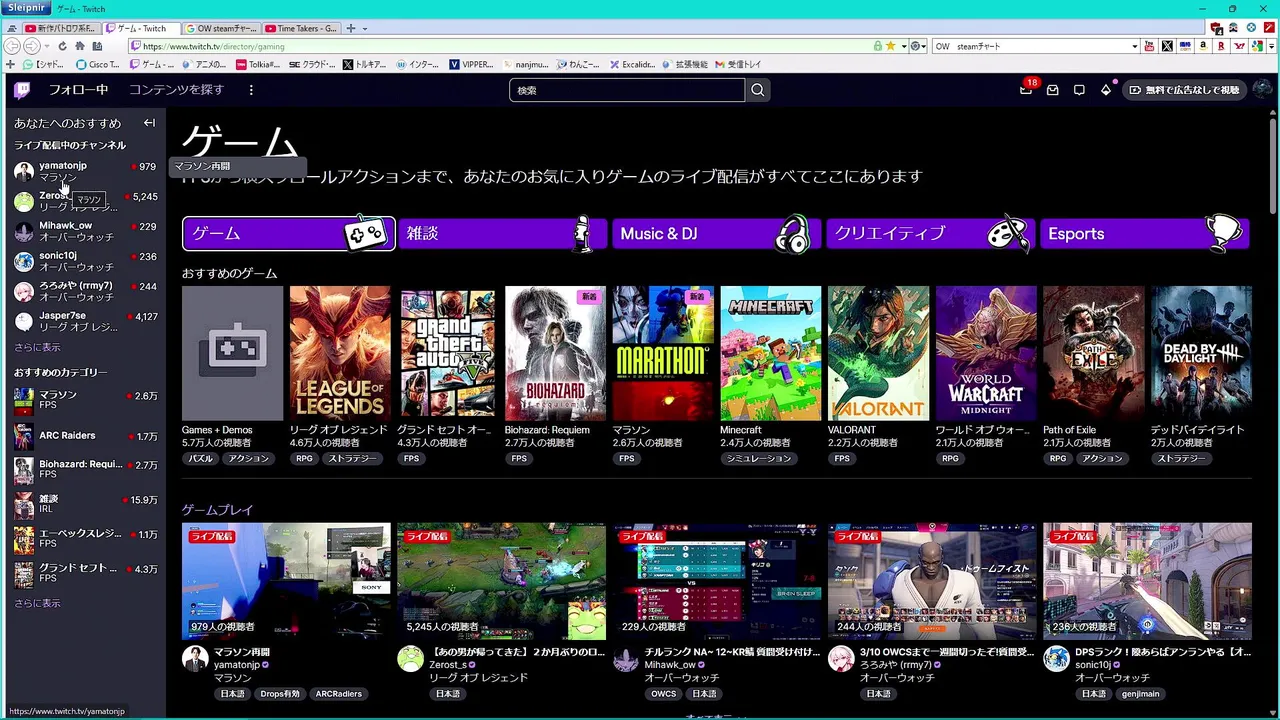1280x720 pixels.
Task: Open sonic10j live stream thumbnail
Action: coord(1147,581)
